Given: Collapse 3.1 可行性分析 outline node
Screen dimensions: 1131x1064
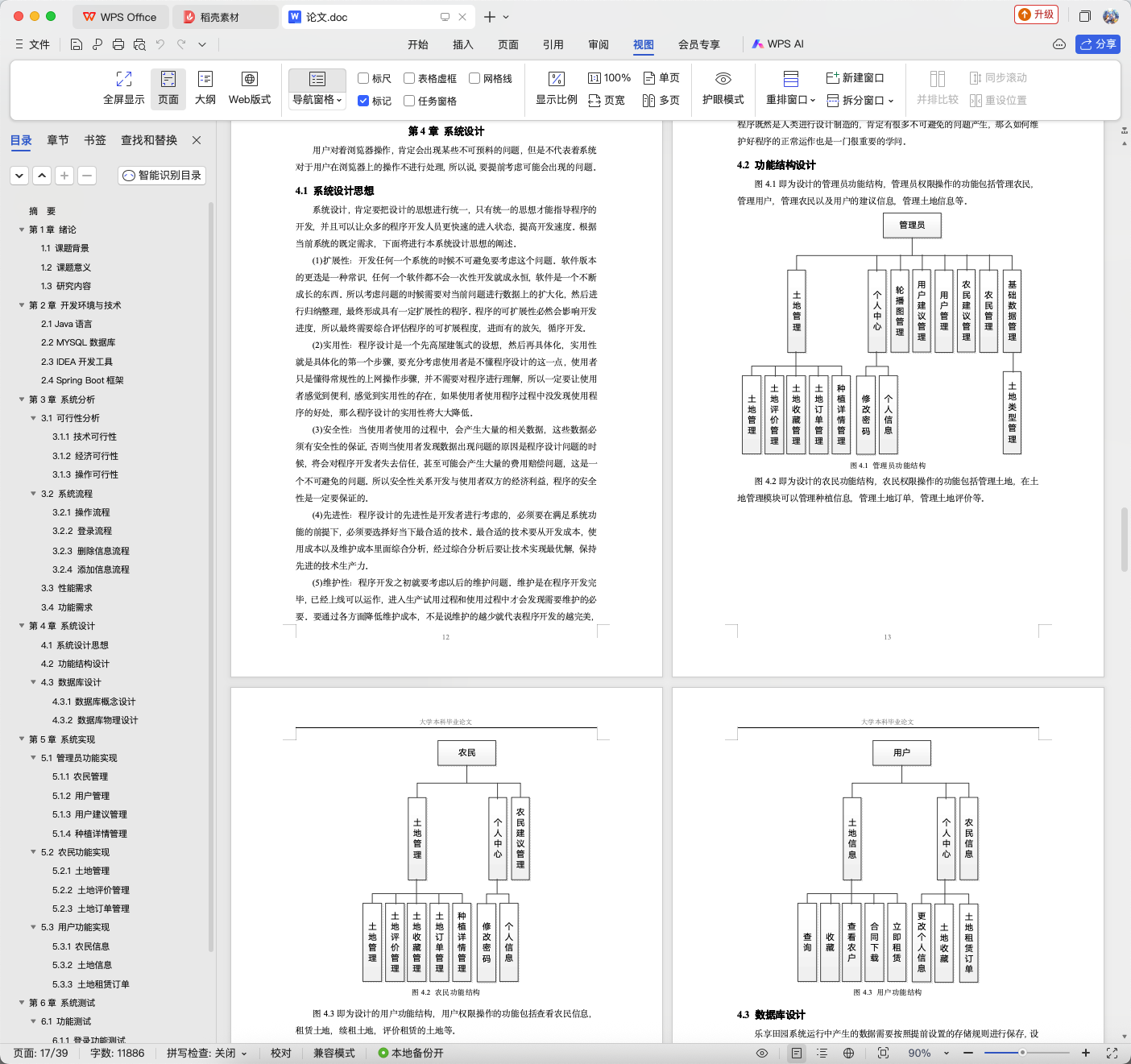Looking at the screenshot, I should [x=33, y=418].
